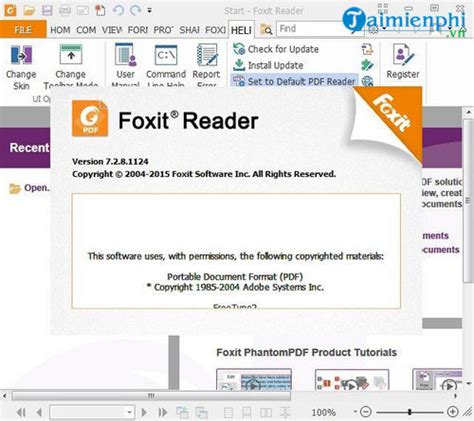Screen dimensions: 474x421
Task: Open the 100% zoom level dropdown
Action: [355, 412]
